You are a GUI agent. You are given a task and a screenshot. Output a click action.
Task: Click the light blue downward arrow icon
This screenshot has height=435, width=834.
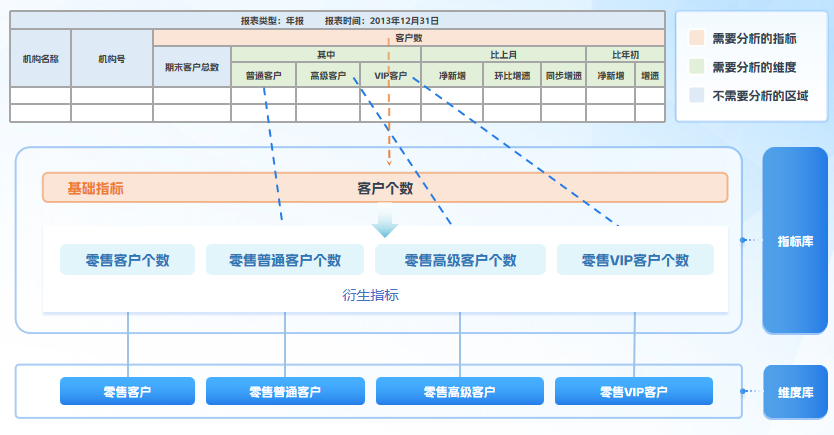385,227
